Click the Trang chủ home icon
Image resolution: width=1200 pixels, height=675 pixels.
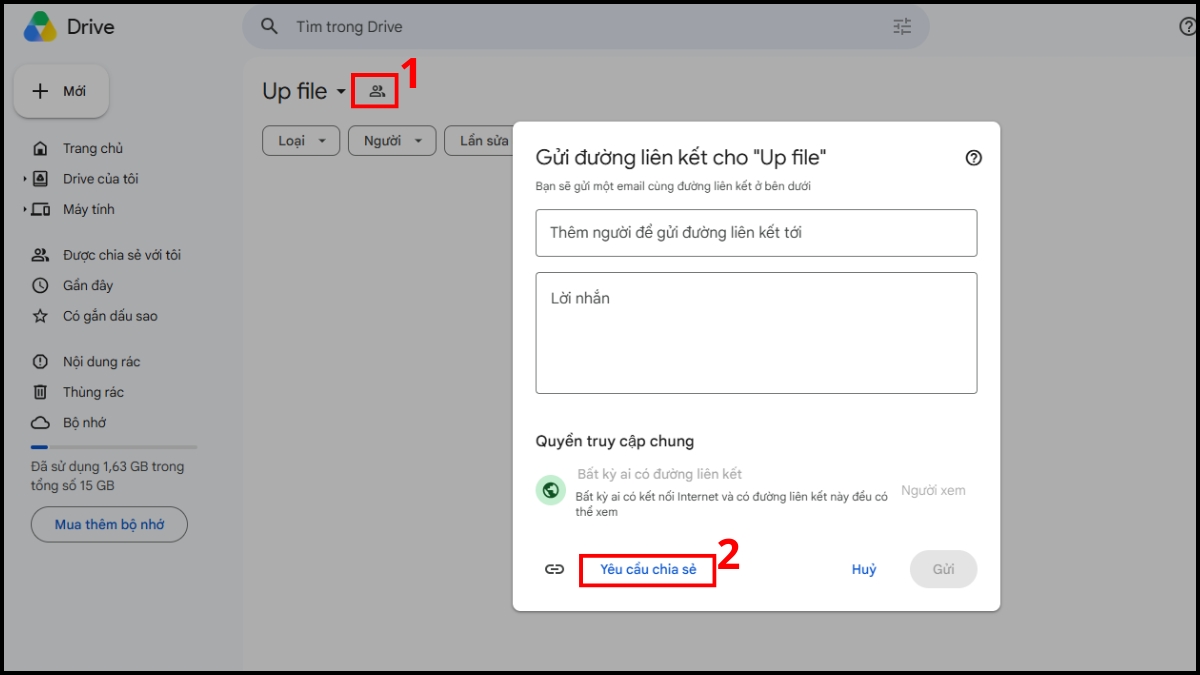pyautogui.click(x=40, y=148)
